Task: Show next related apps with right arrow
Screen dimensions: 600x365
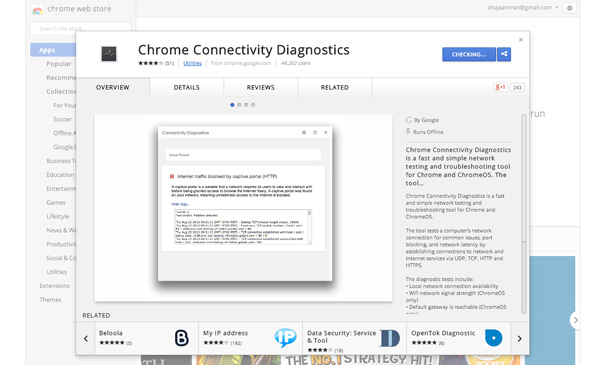Action: click(520, 339)
